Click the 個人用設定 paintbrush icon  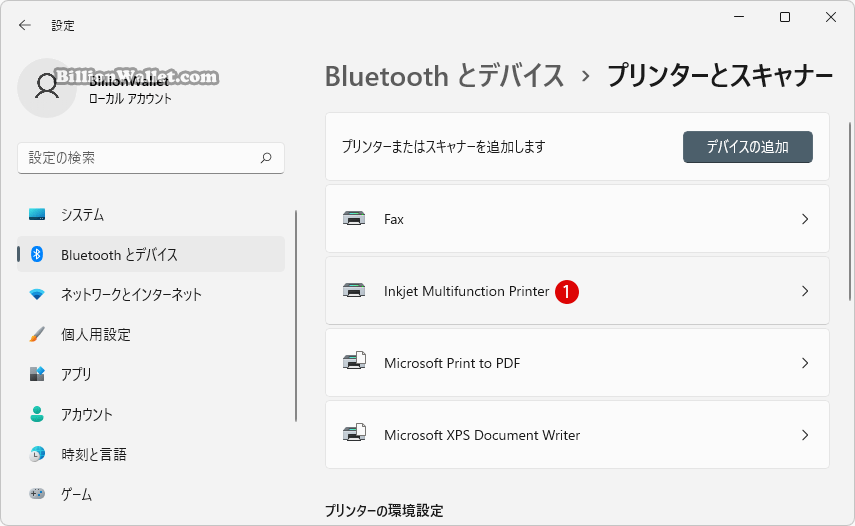(x=37, y=334)
